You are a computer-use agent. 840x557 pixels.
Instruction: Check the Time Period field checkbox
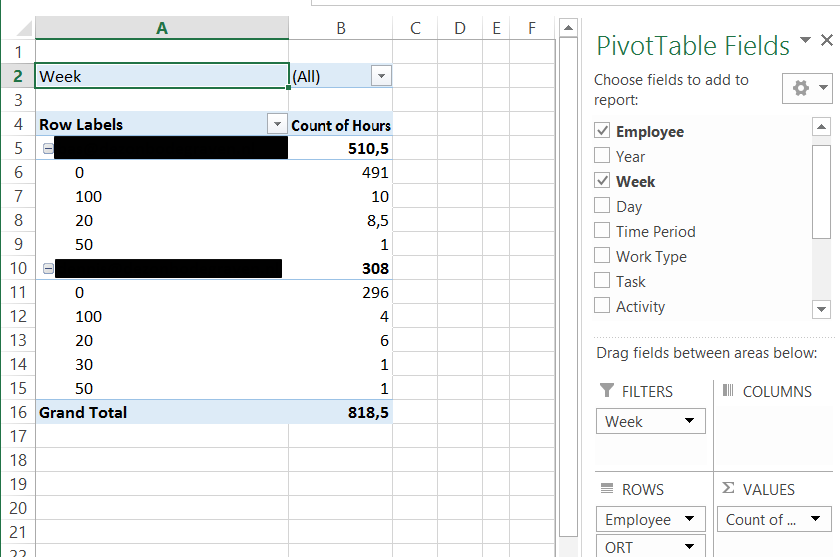pos(602,230)
